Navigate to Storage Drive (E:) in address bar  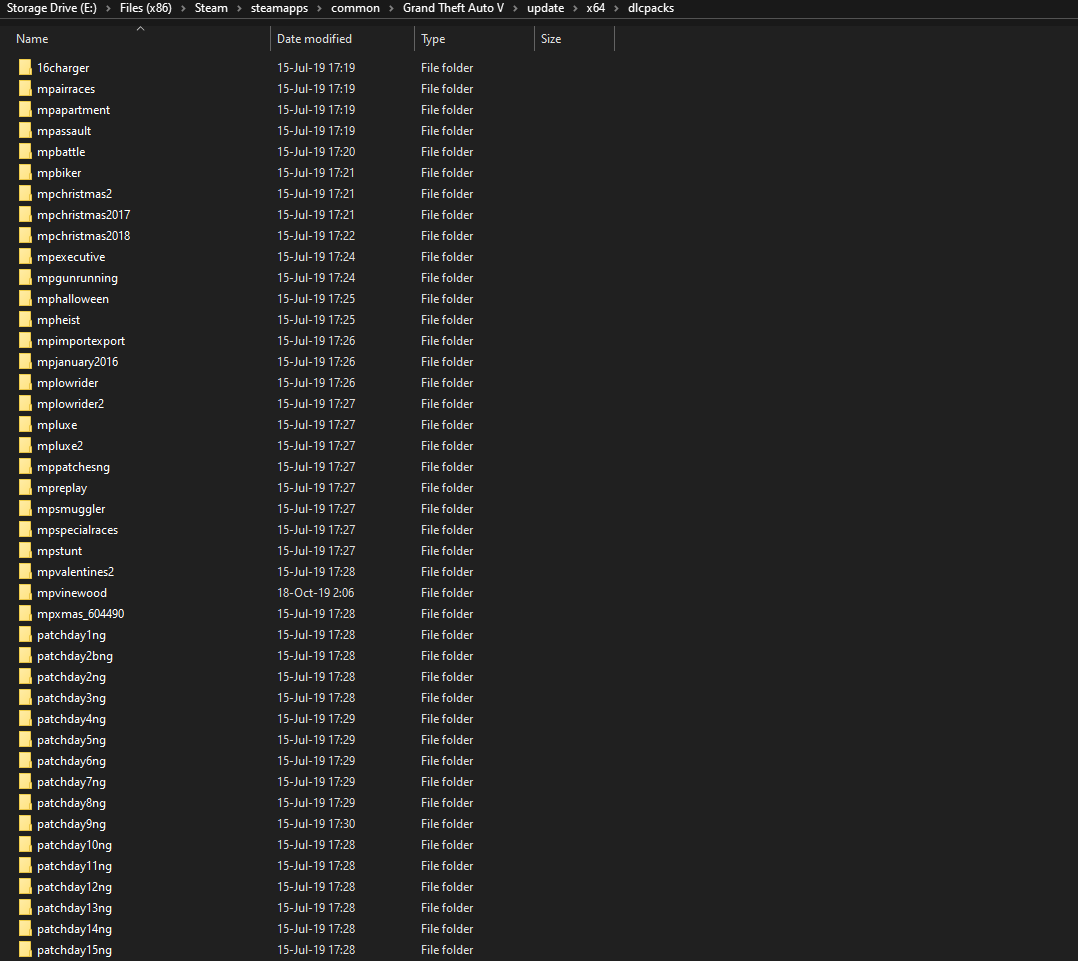[52, 8]
